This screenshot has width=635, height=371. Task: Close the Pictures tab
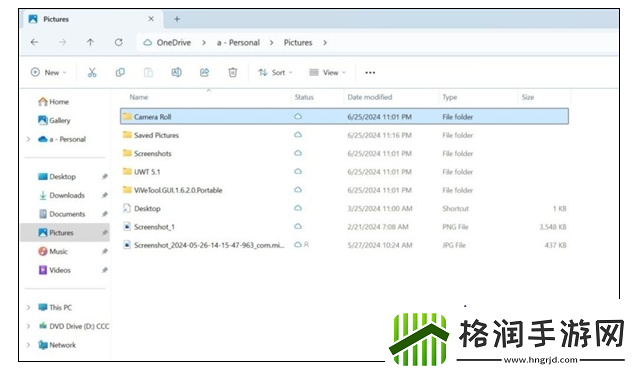pyautogui.click(x=151, y=19)
